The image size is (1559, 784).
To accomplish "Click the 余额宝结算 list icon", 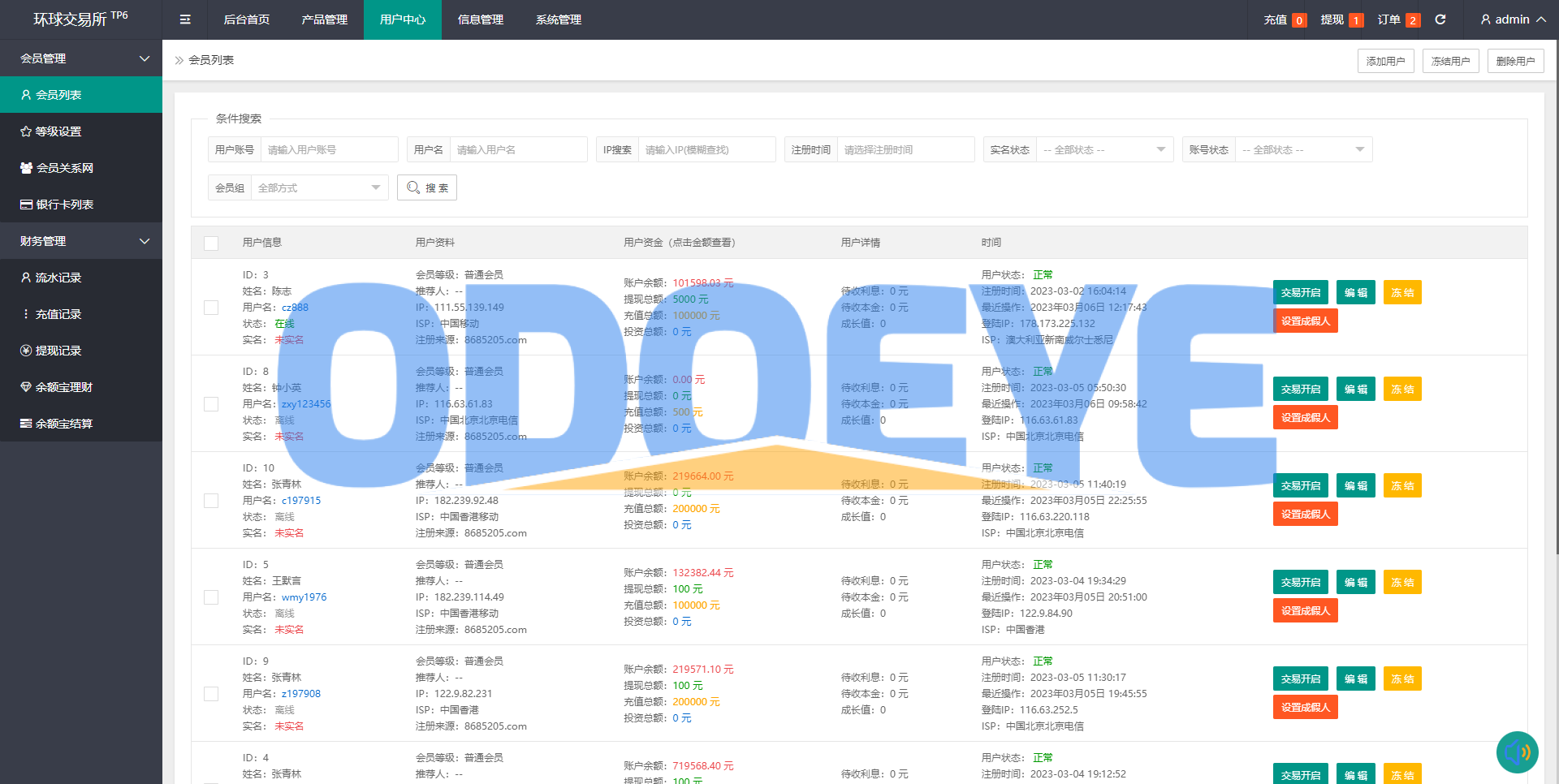I will click(x=26, y=424).
